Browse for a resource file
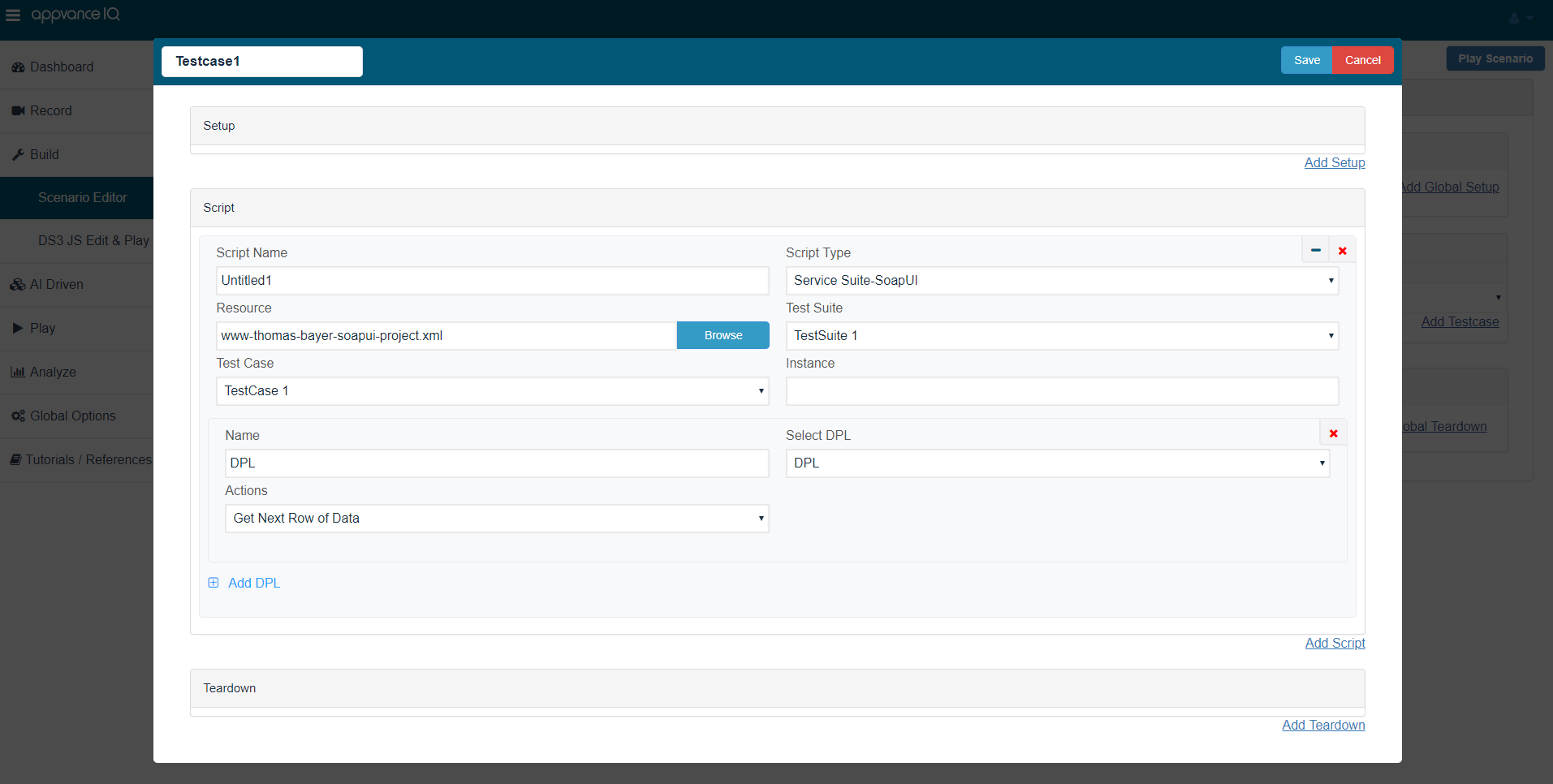The image size is (1553, 784). coord(723,335)
